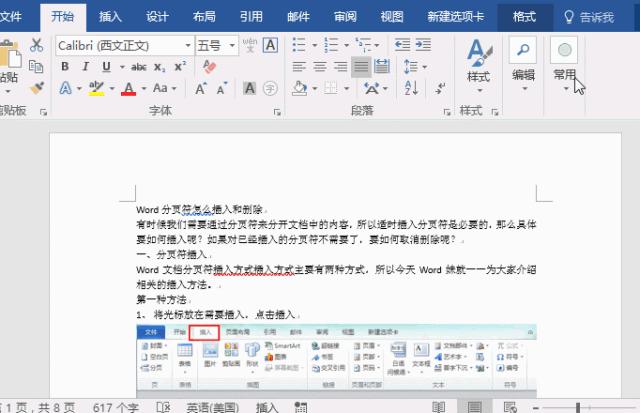
Task: Apply text effects with outlined A
Action: (x=66, y=88)
